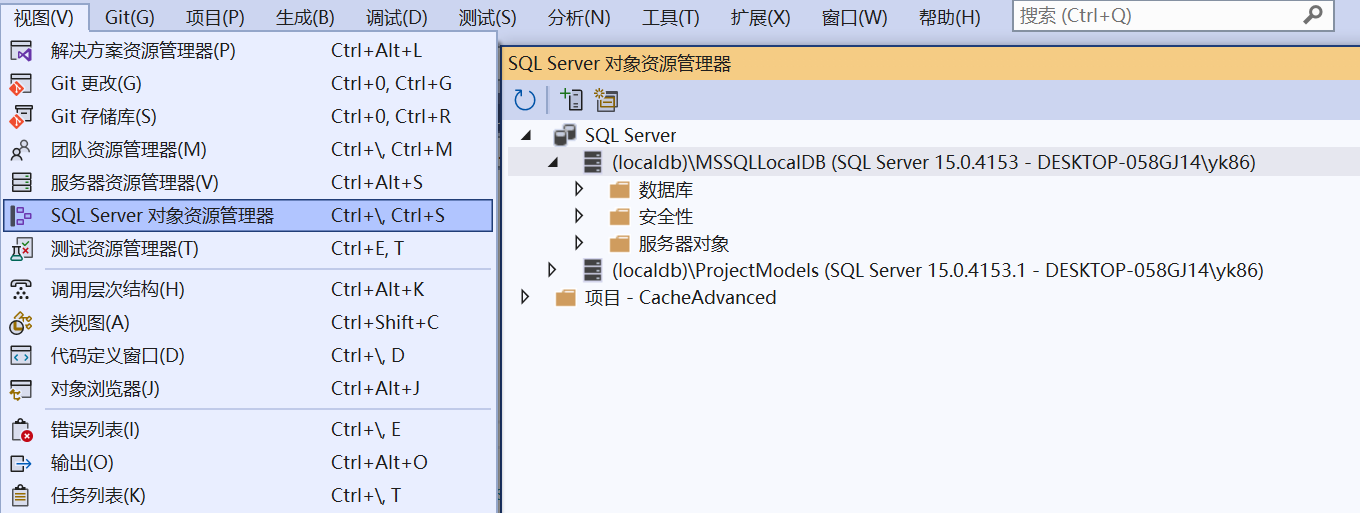Choose 任务列表(K) menu entry
This screenshot has width=1360, height=513.
(248, 495)
